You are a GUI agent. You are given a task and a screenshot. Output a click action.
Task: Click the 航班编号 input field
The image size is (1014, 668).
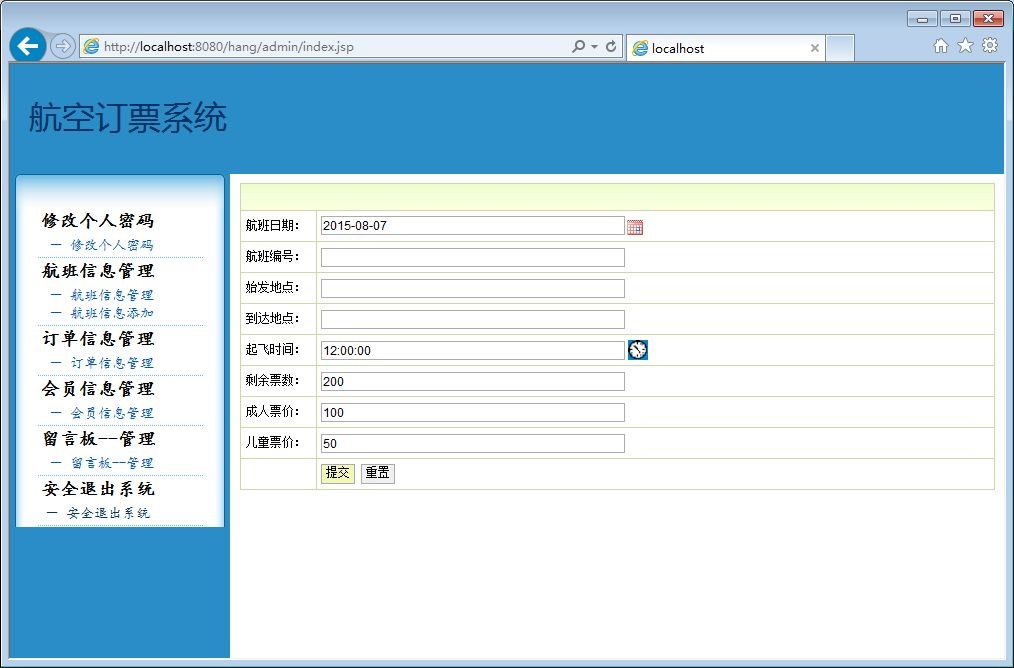tap(473, 257)
